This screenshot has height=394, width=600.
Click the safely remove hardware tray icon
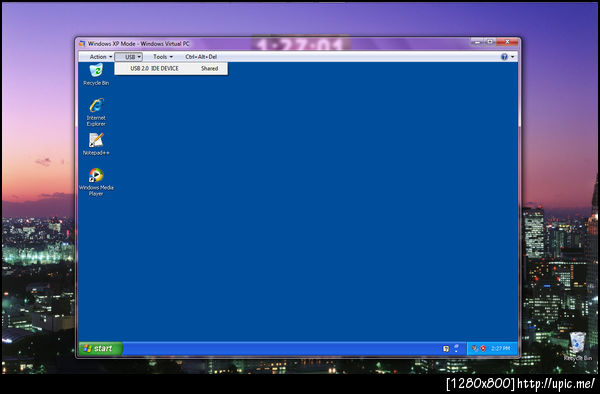(475, 348)
